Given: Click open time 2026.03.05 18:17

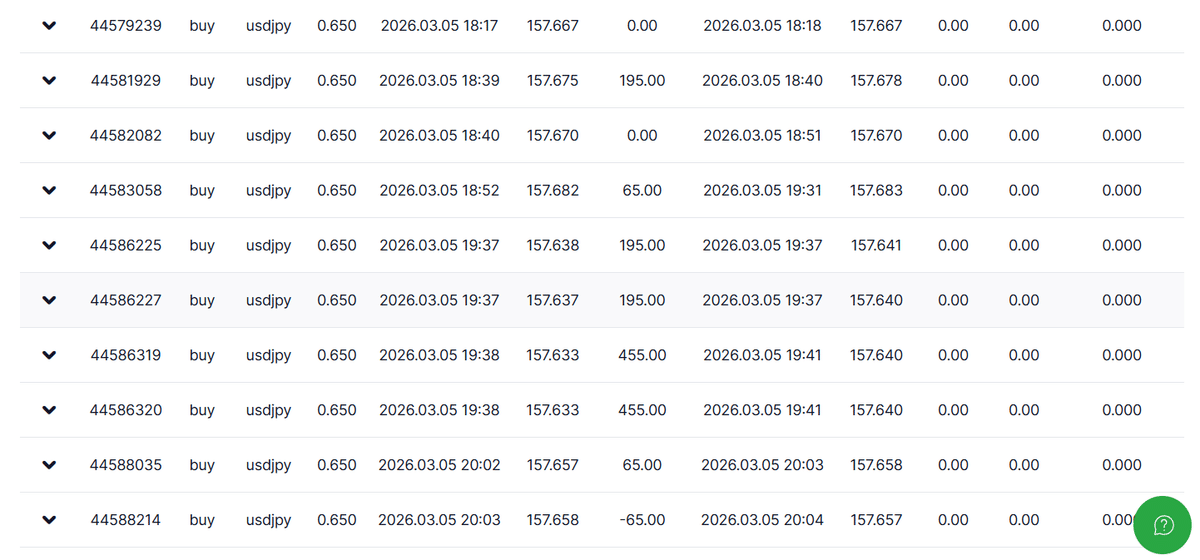Looking at the screenshot, I should [439, 26].
